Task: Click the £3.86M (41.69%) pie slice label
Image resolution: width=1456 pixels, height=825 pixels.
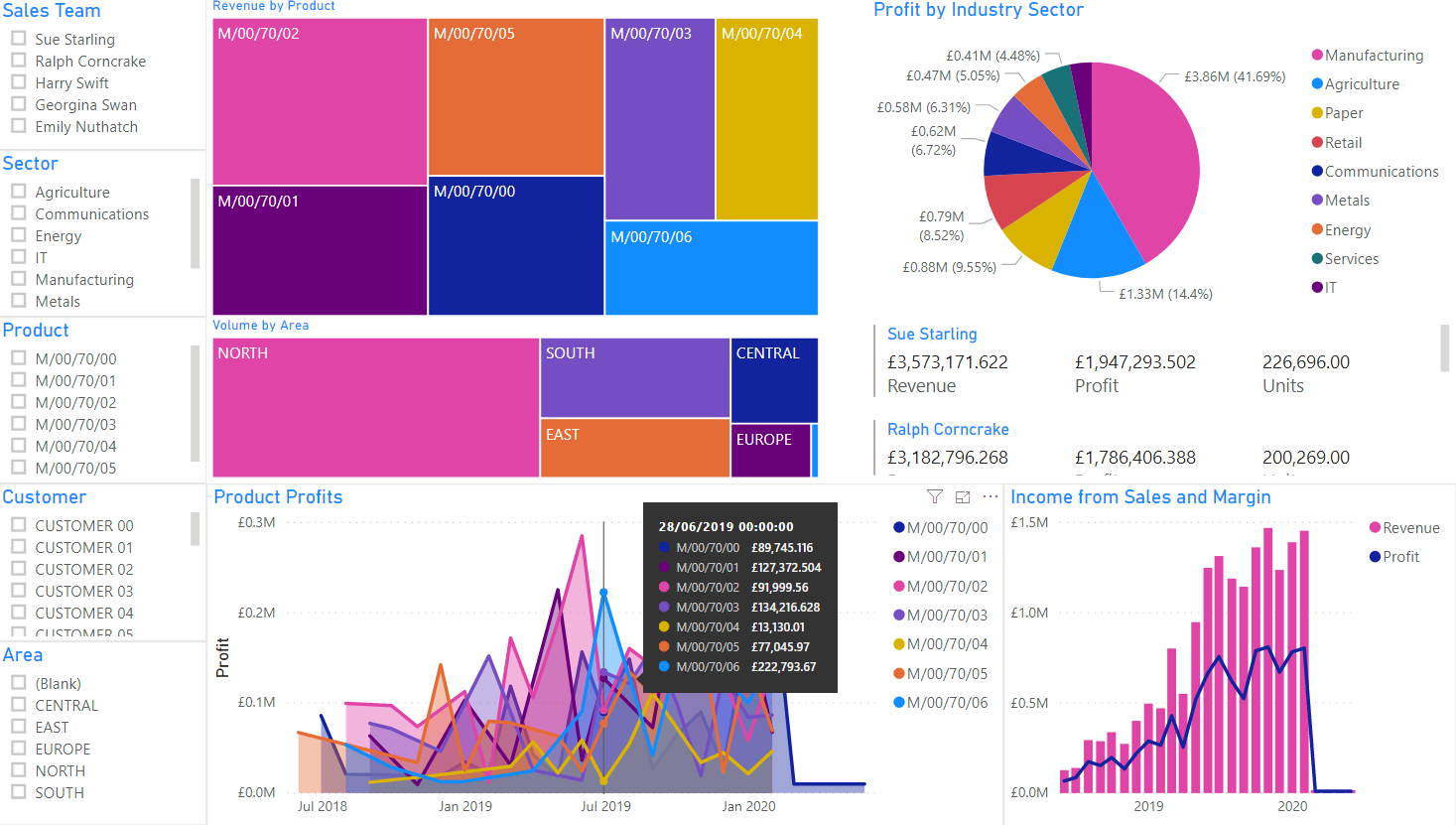Action: tap(1235, 76)
